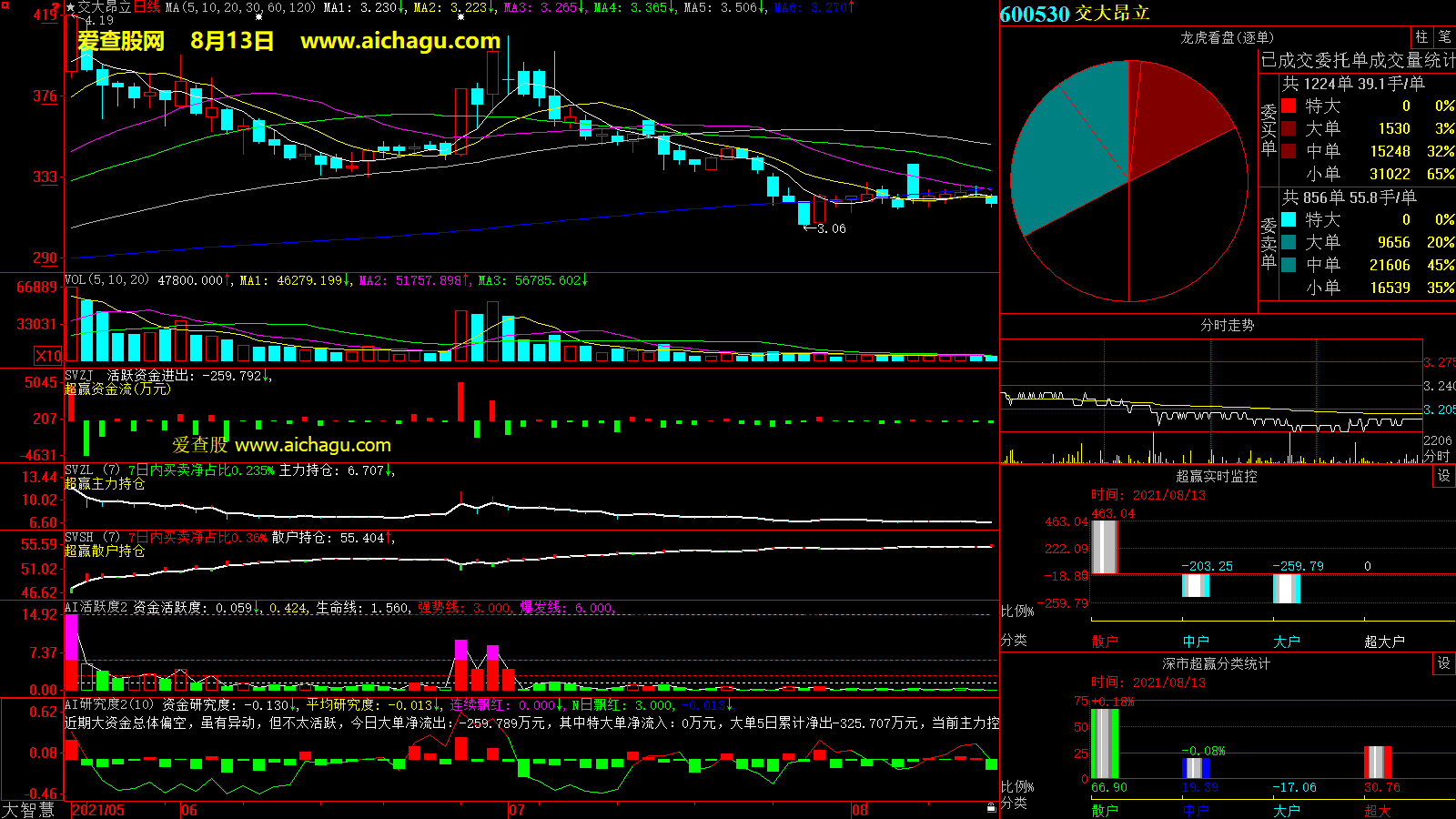Click stock code 600530 heading
Viewport: 1456px width, 819px height.
click(x=1035, y=14)
